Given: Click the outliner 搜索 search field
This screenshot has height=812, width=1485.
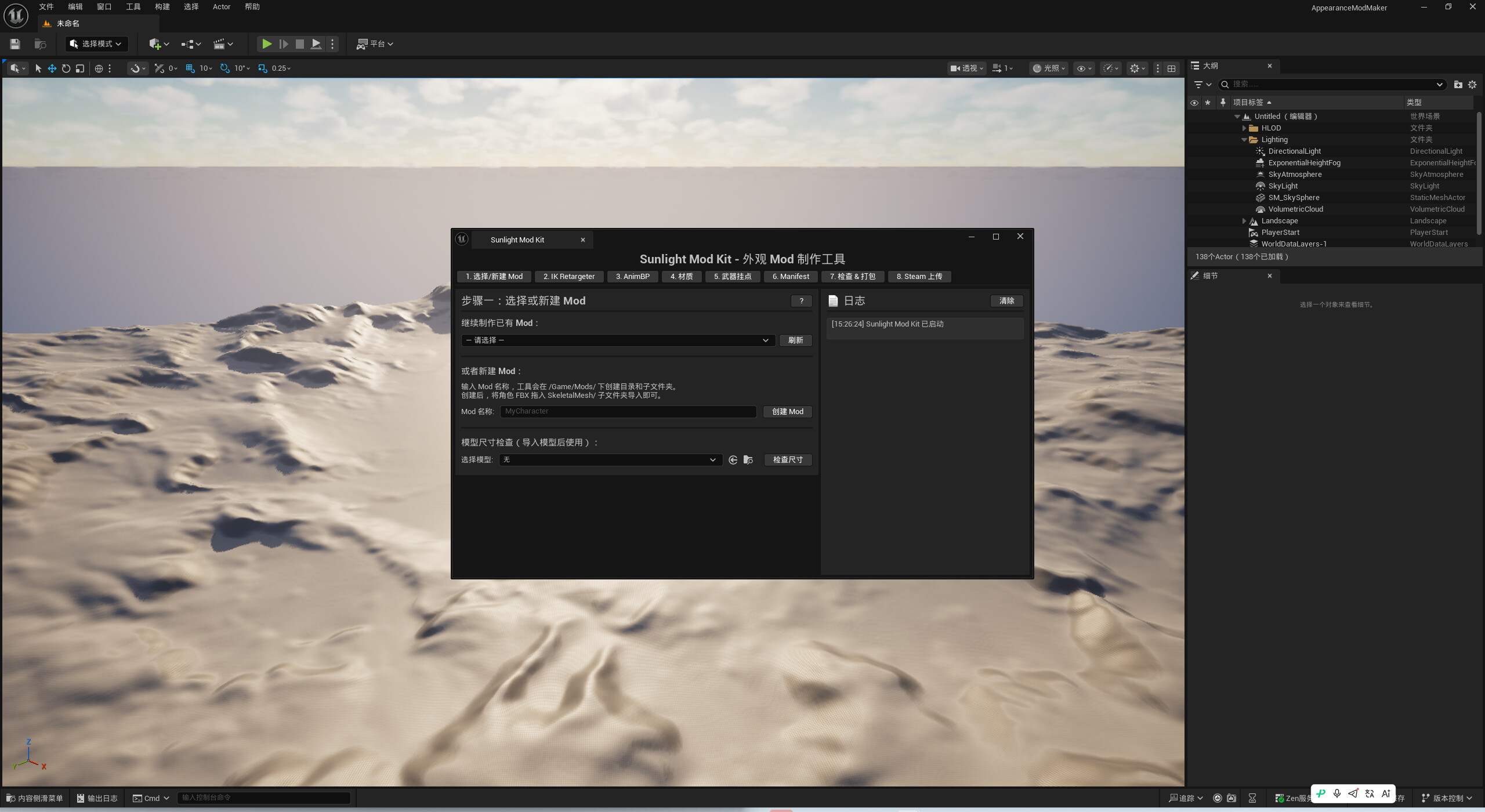Looking at the screenshot, I should click(1332, 85).
